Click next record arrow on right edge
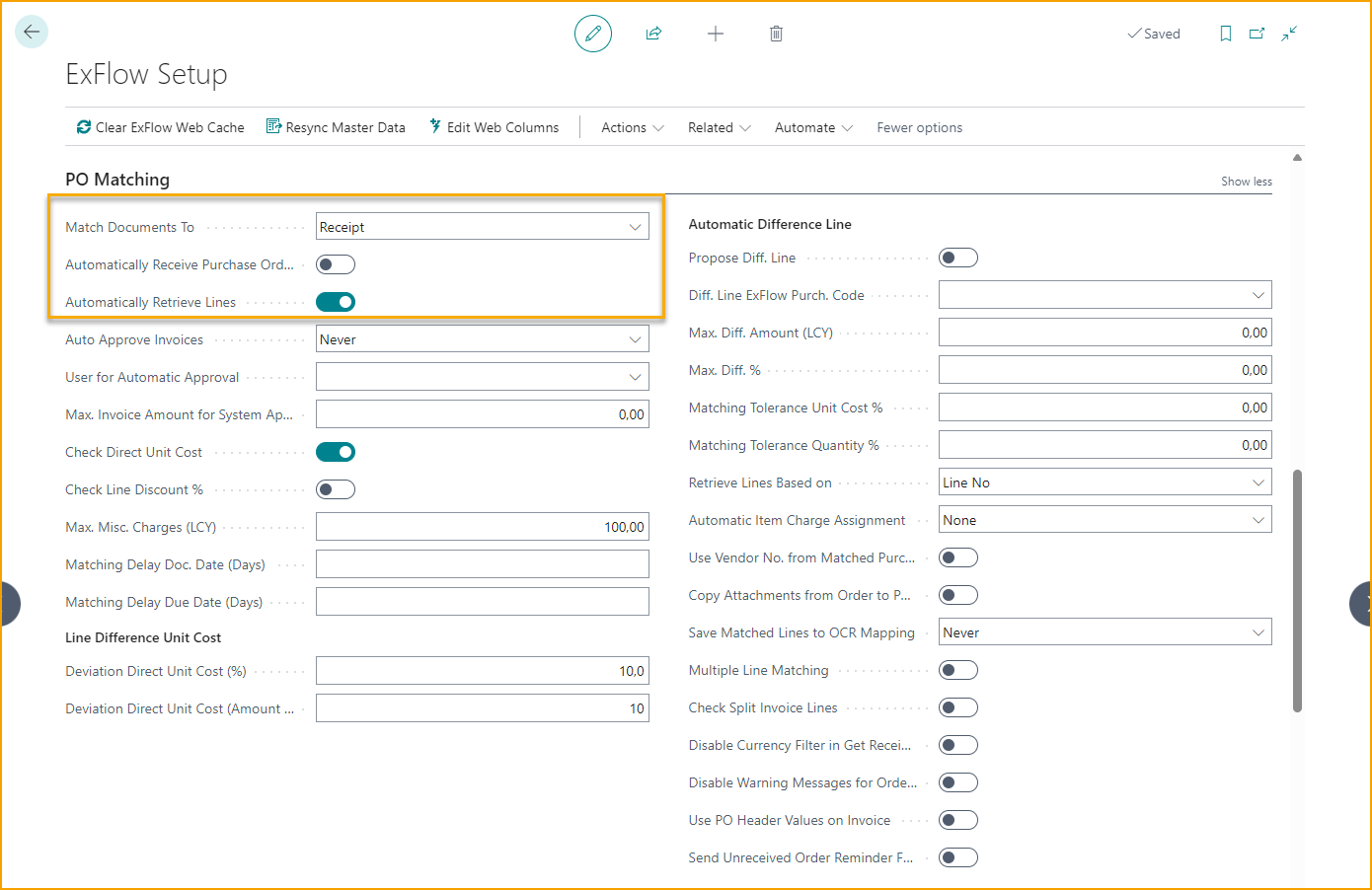The height and width of the screenshot is (890, 1372). click(x=1361, y=604)
